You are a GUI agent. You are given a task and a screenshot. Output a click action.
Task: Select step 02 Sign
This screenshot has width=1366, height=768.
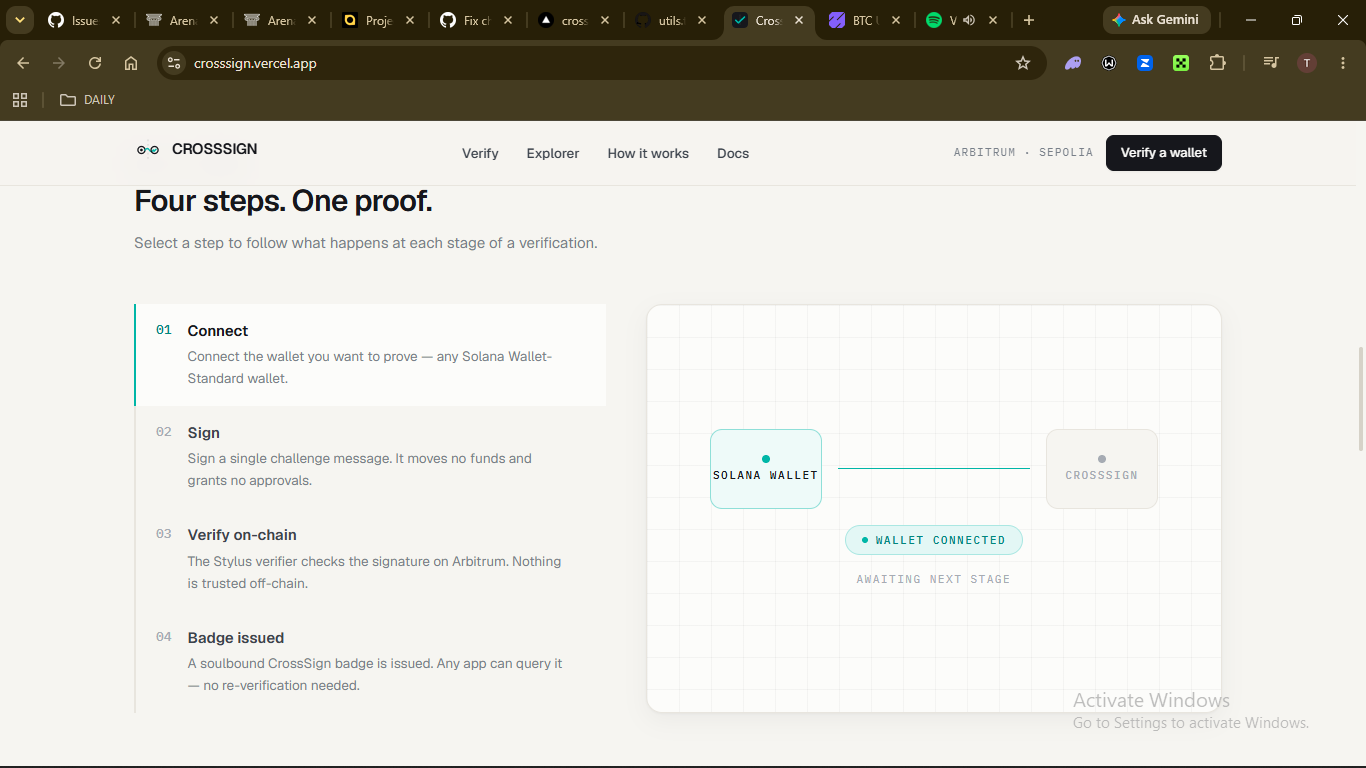[370, 457]
